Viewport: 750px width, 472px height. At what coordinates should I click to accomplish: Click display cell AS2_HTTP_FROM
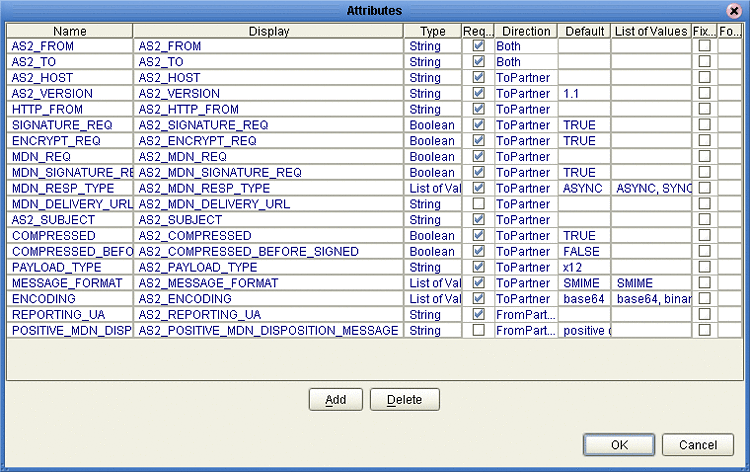click(268, 109)
